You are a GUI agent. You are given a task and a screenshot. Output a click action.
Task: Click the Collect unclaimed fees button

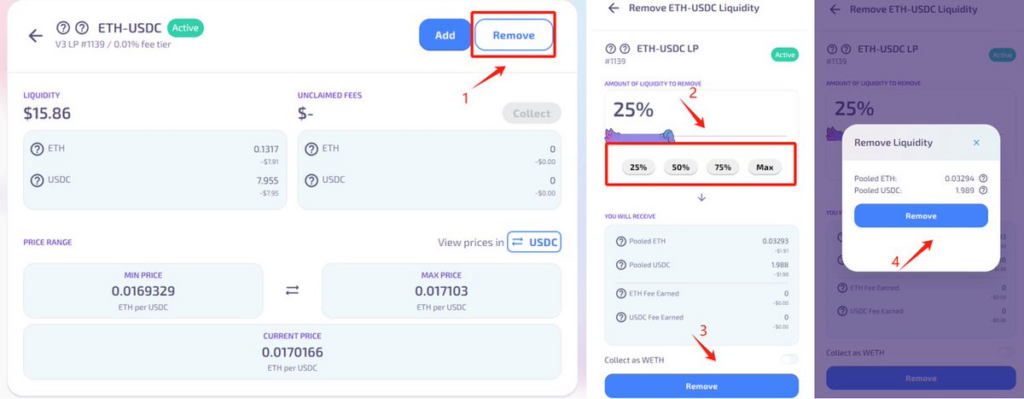pos(532,113)
